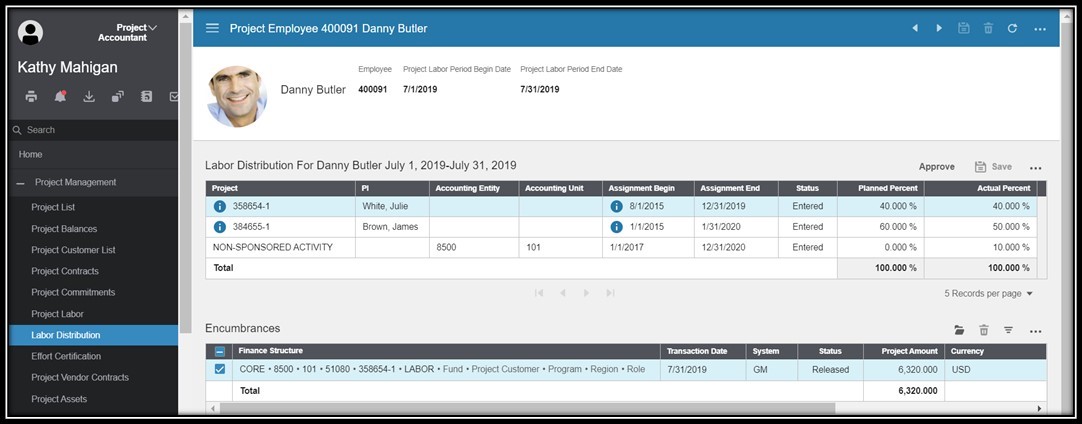
Task: Click the Project column header
Action: (x=280, y=188)
